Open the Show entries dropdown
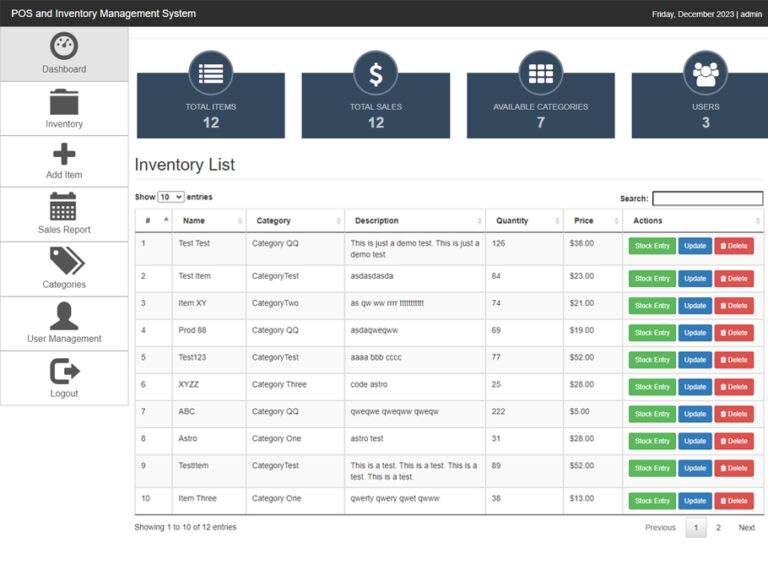 171,198
